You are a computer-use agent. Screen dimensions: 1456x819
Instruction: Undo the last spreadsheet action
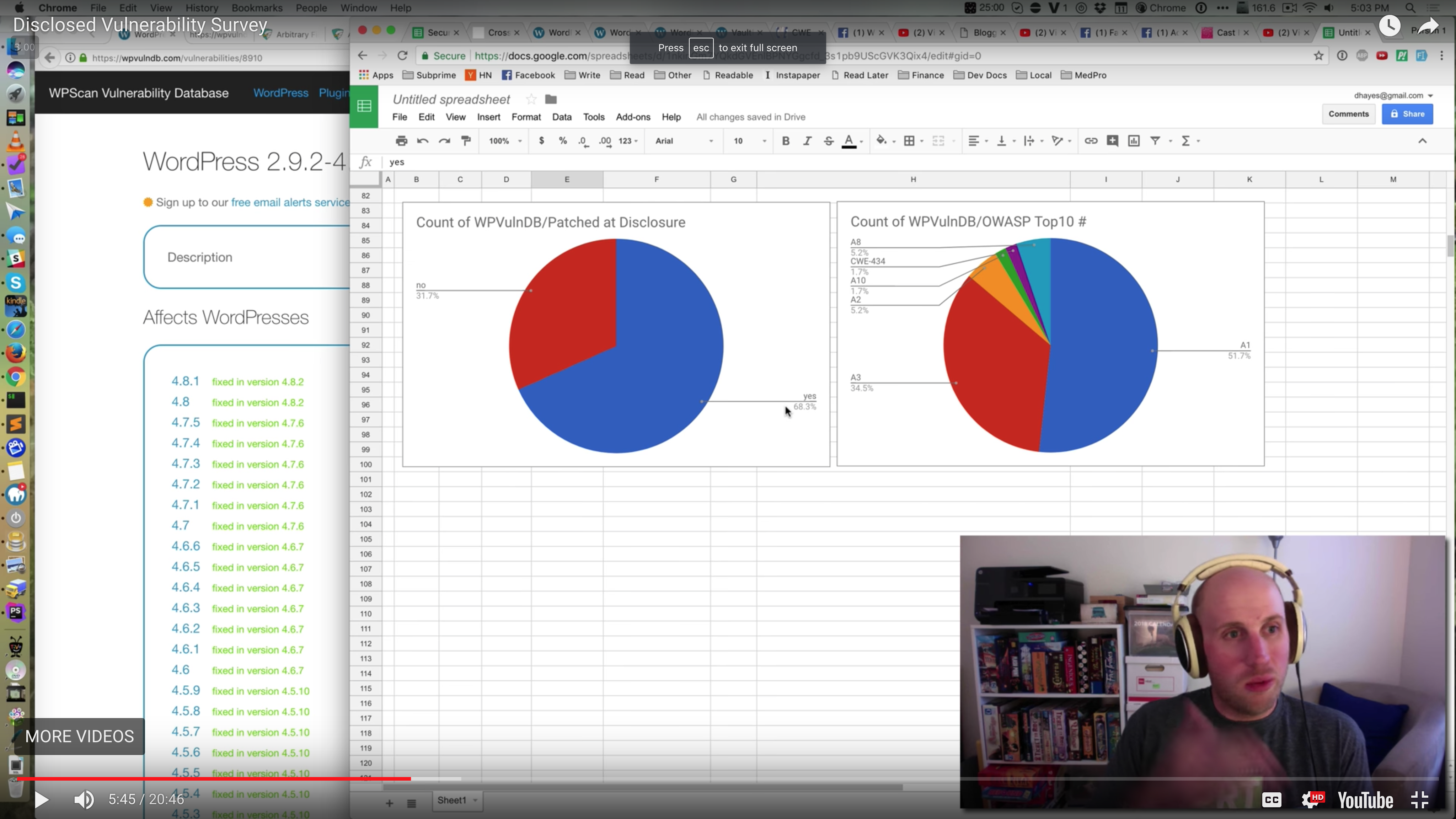[423, 141]
